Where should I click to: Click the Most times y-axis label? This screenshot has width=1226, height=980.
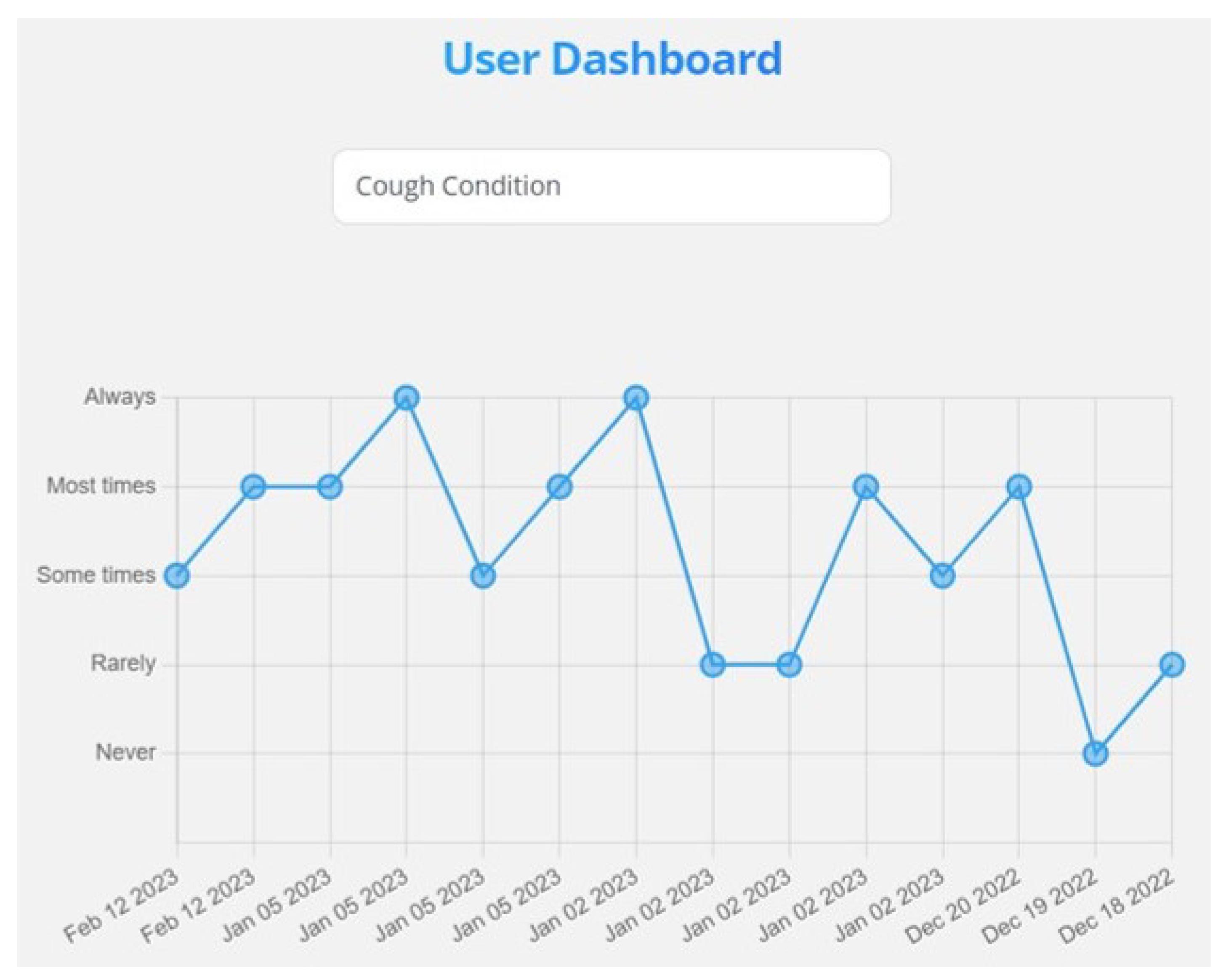(x=101, y=486)
